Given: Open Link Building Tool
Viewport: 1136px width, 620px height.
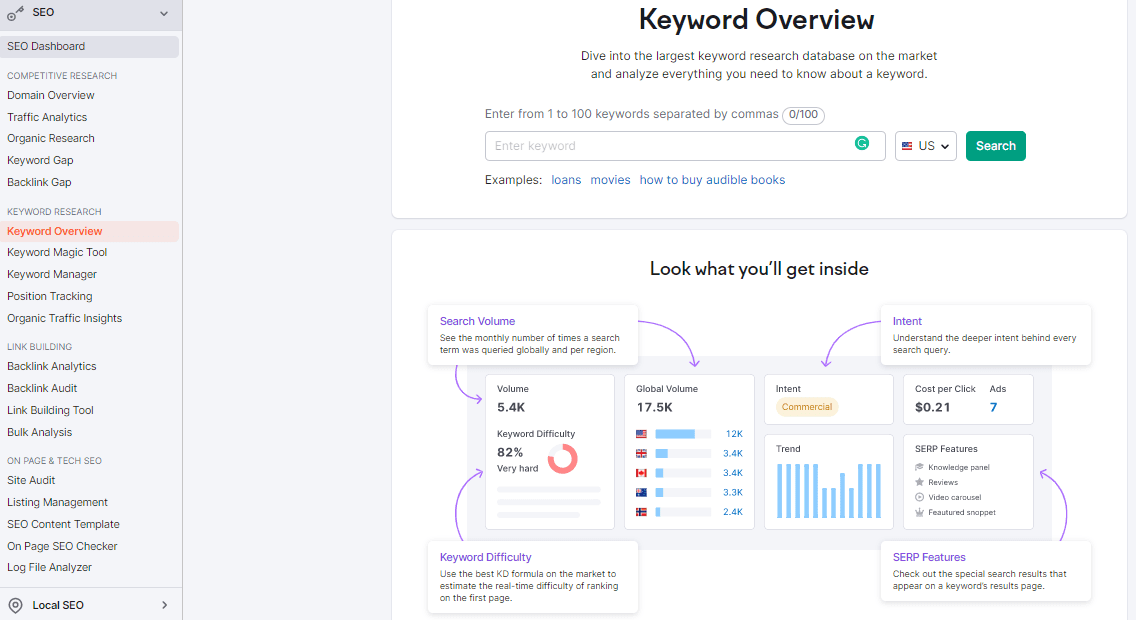Looking at the screenshot, I should [51, 410].
